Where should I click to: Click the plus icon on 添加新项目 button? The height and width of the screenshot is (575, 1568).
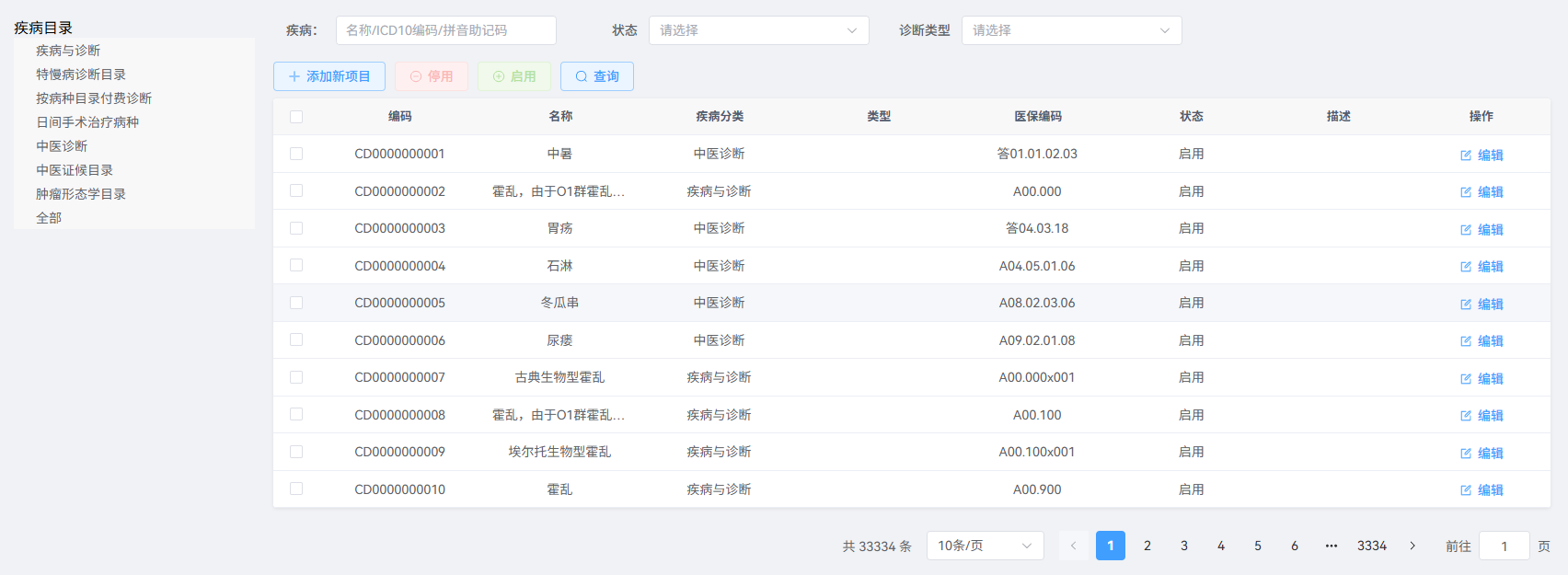[x=294, y=76]
